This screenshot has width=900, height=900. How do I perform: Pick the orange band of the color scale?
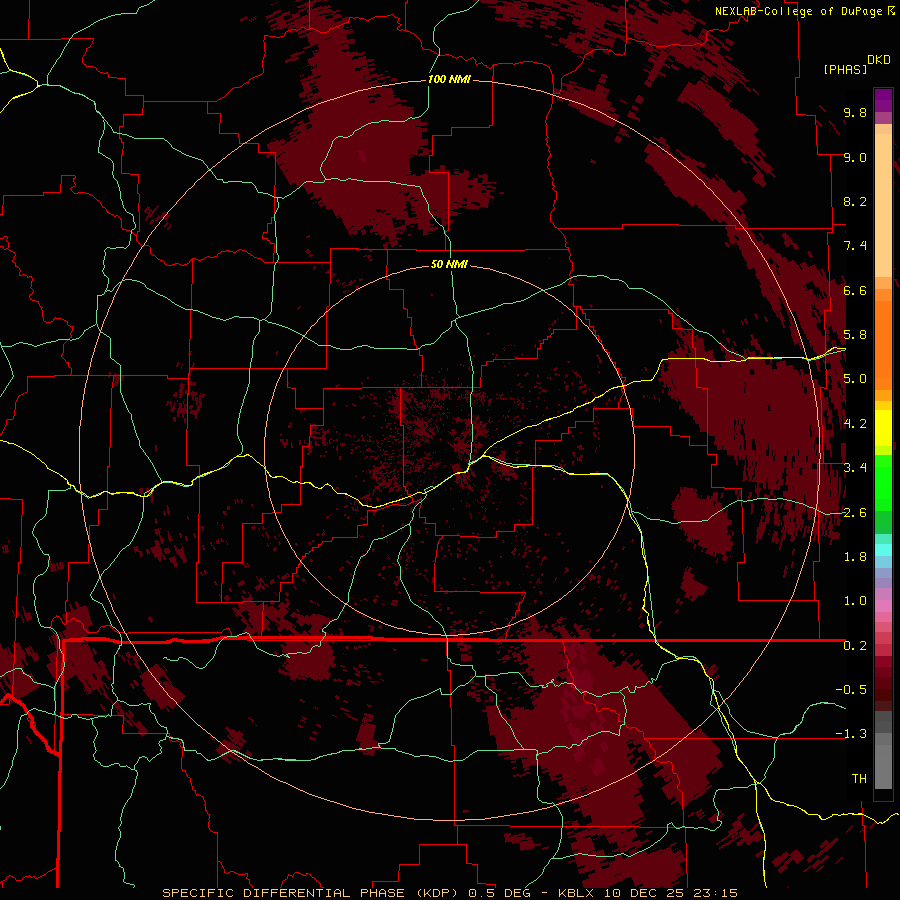tap(883, 346)
